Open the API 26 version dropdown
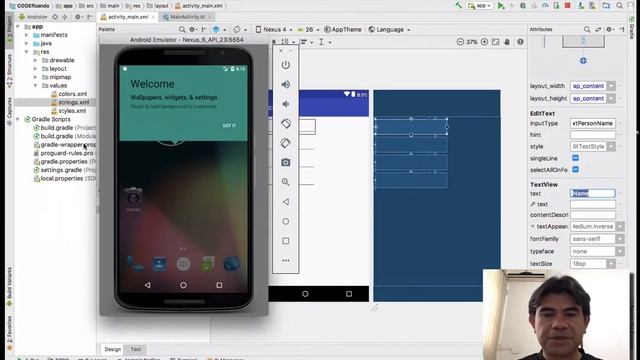 pos(308,29)
